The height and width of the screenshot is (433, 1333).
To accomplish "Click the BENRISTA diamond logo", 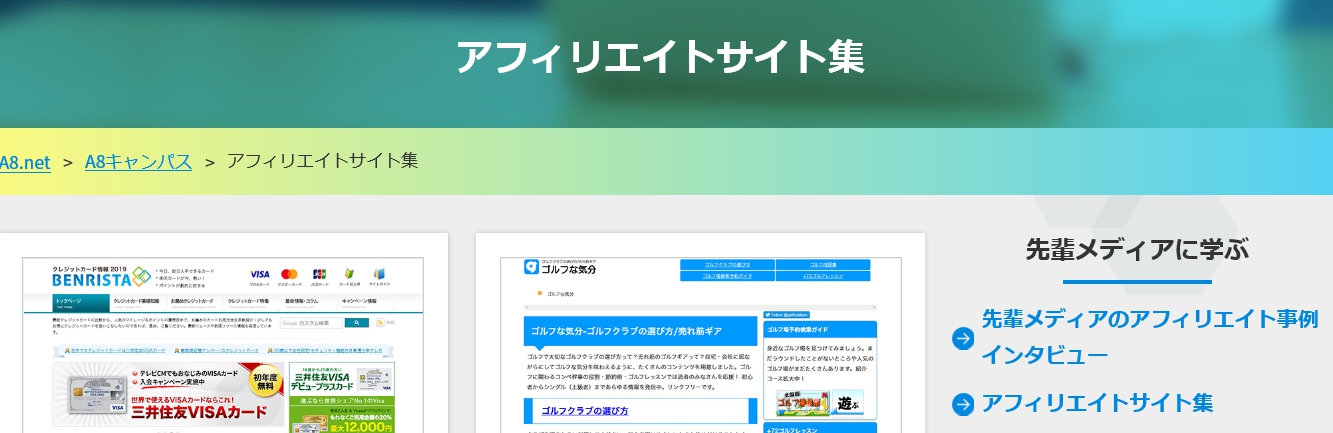I will pos(140,275).
